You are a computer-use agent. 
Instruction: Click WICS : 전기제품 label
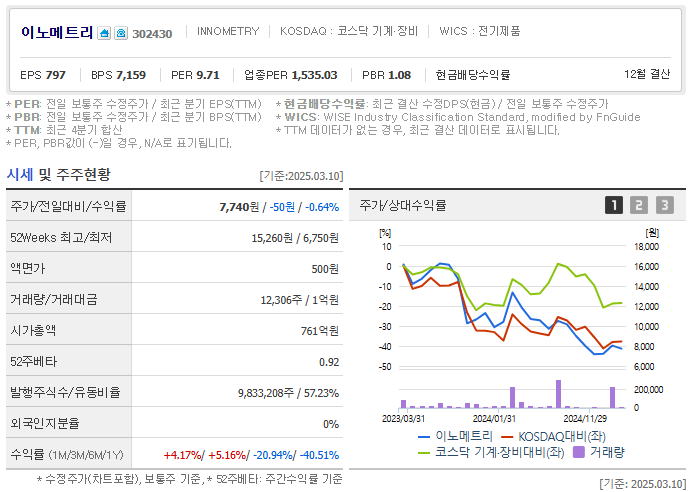click(x=480, y=31)
